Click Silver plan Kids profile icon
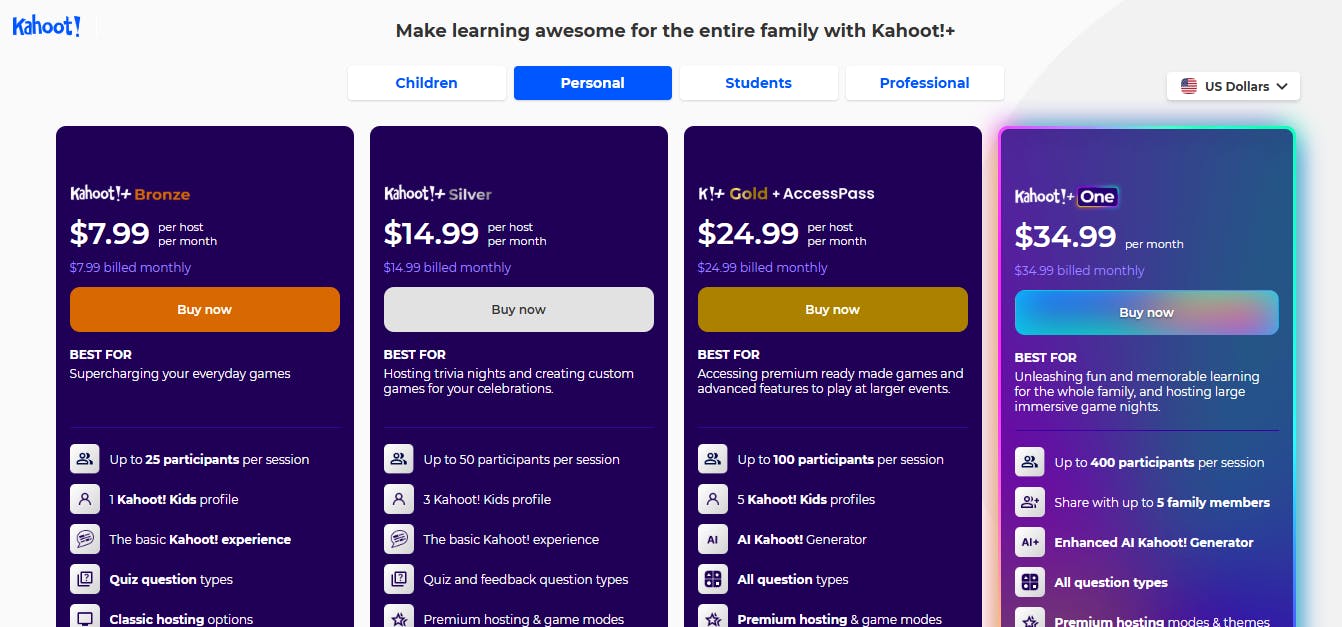The image size is (1342, 627). (x=398, y=499)
